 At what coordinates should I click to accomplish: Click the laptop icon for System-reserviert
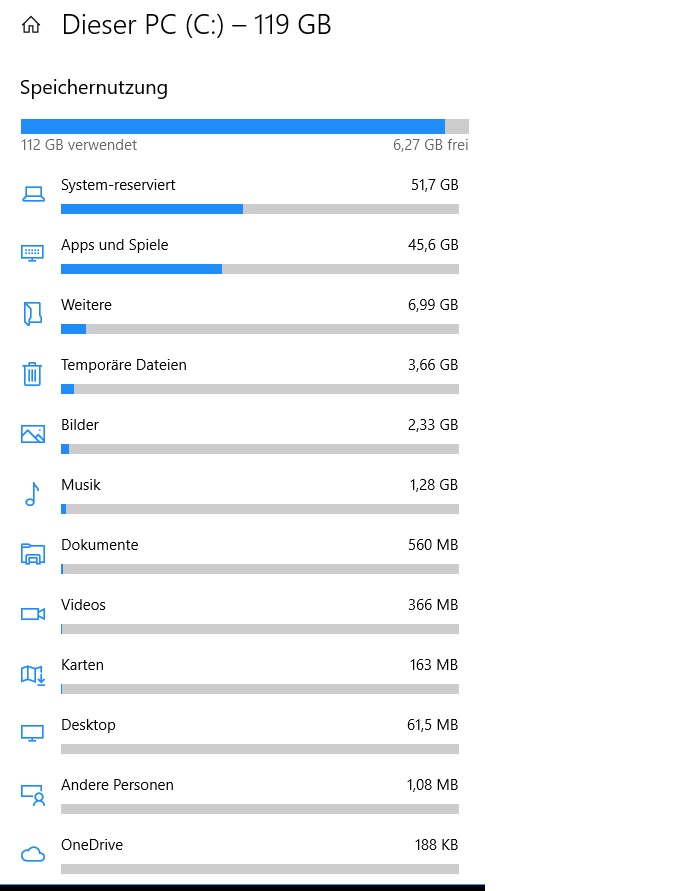33,194
